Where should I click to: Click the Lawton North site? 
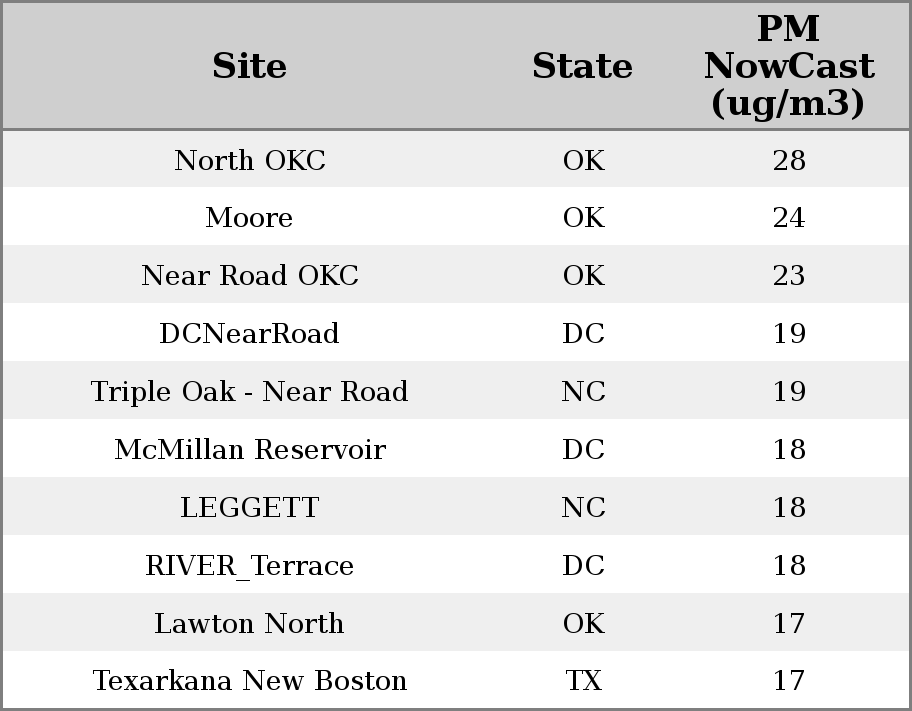(x=249, y=623)
